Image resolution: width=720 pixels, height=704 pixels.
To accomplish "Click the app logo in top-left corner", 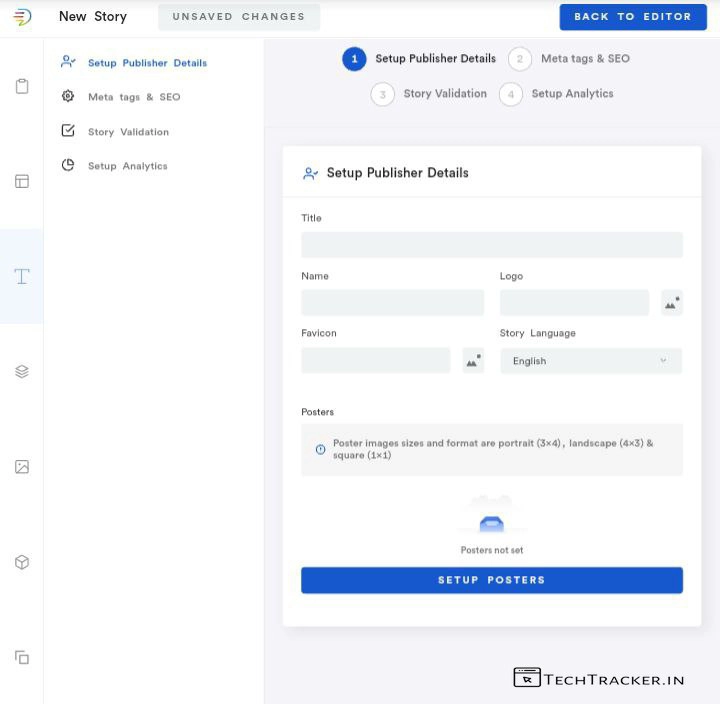I will coord(22,17).
